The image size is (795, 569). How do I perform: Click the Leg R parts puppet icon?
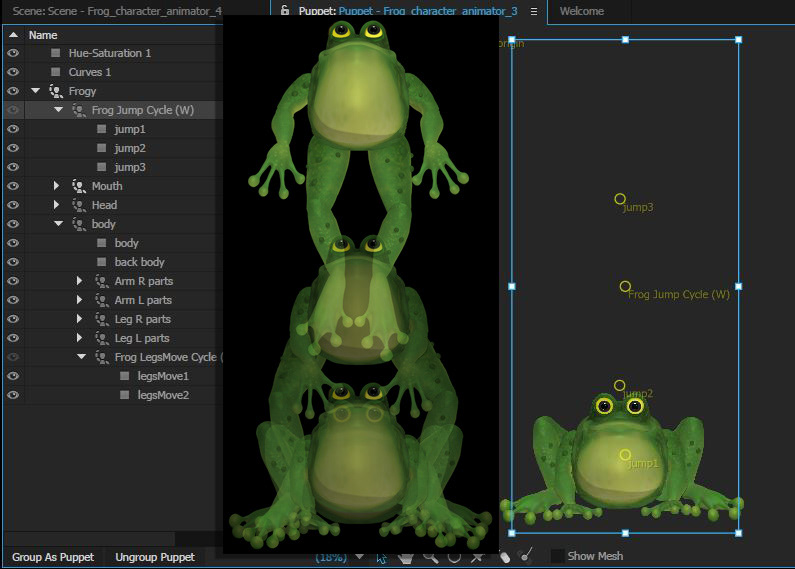102,319
